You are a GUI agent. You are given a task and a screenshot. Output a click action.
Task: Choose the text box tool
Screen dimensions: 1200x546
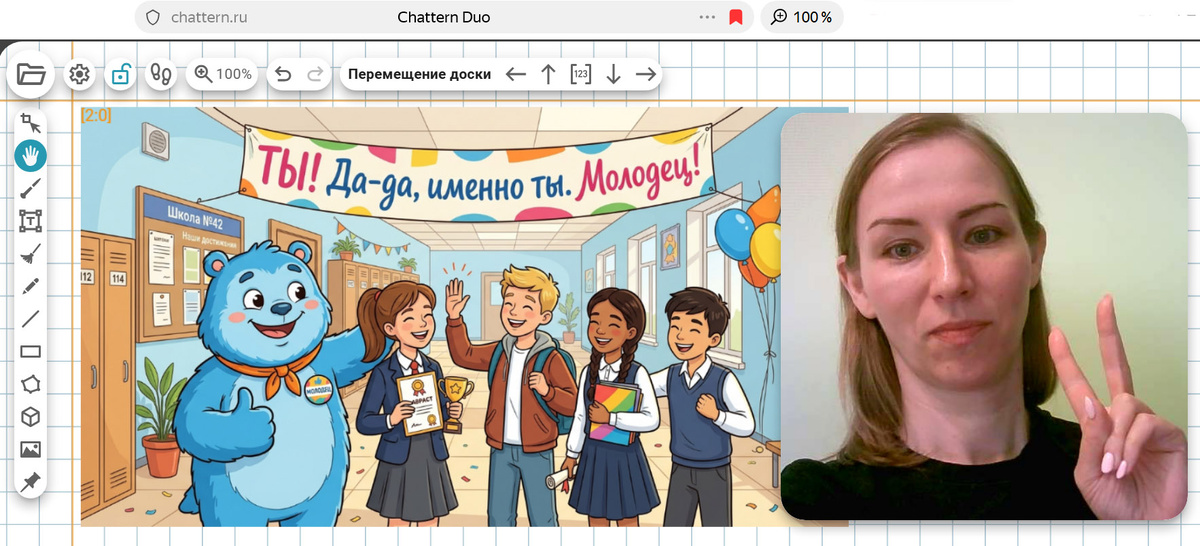point(31,220)
